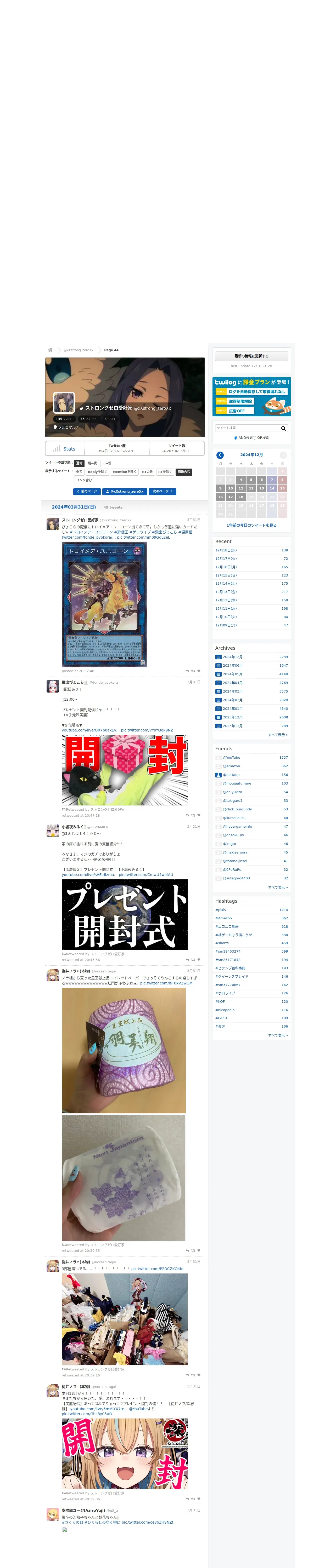Viewport: 336px width, 1568px height.
Task: Expand Hashtags list with すべて表示
Action: pyautogui.click(x=278, y=1035)
